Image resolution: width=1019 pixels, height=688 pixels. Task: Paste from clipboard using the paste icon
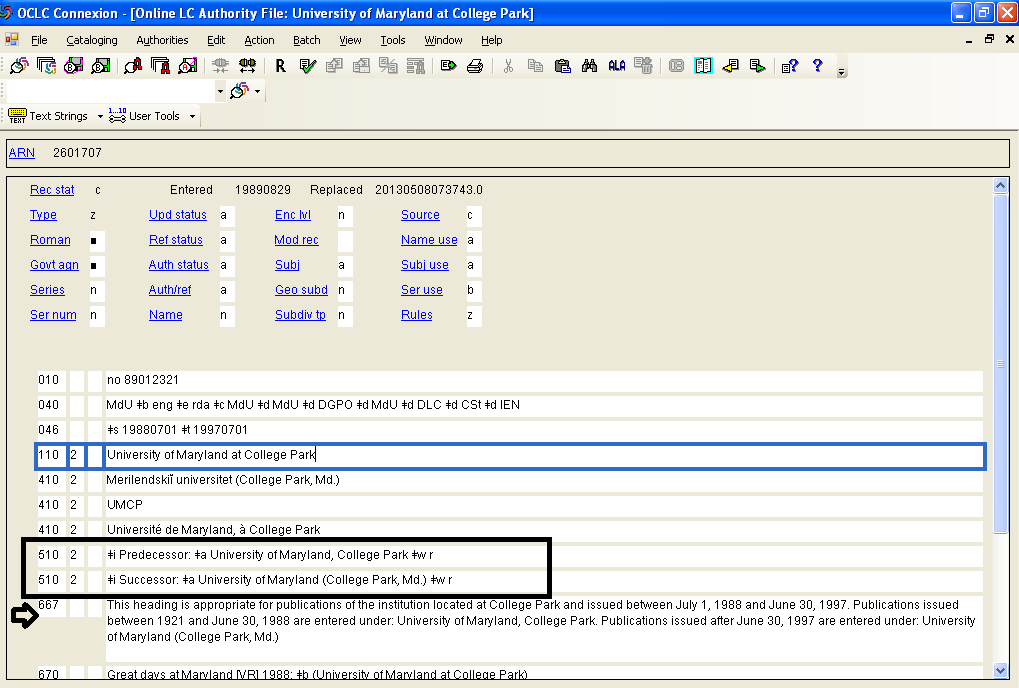click(x=563, y=66)
